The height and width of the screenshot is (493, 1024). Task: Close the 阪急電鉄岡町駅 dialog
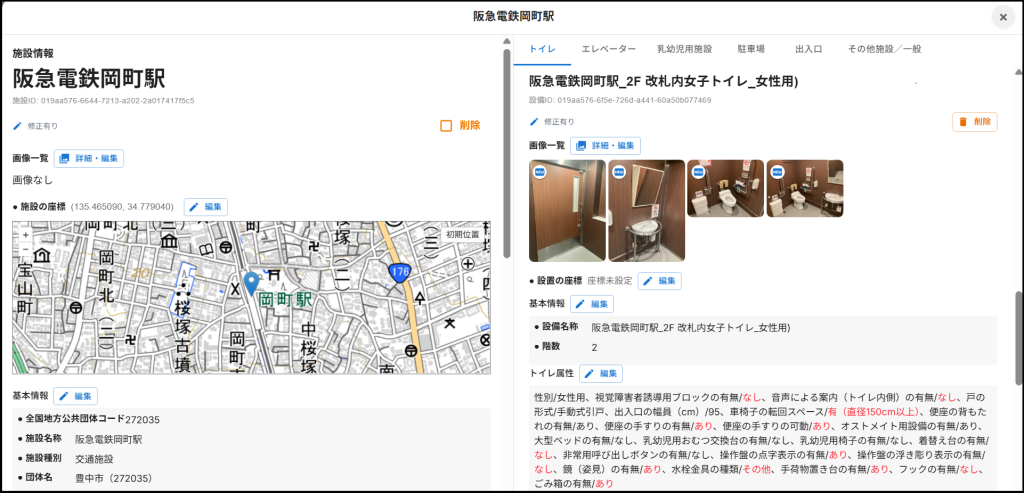1002,17
